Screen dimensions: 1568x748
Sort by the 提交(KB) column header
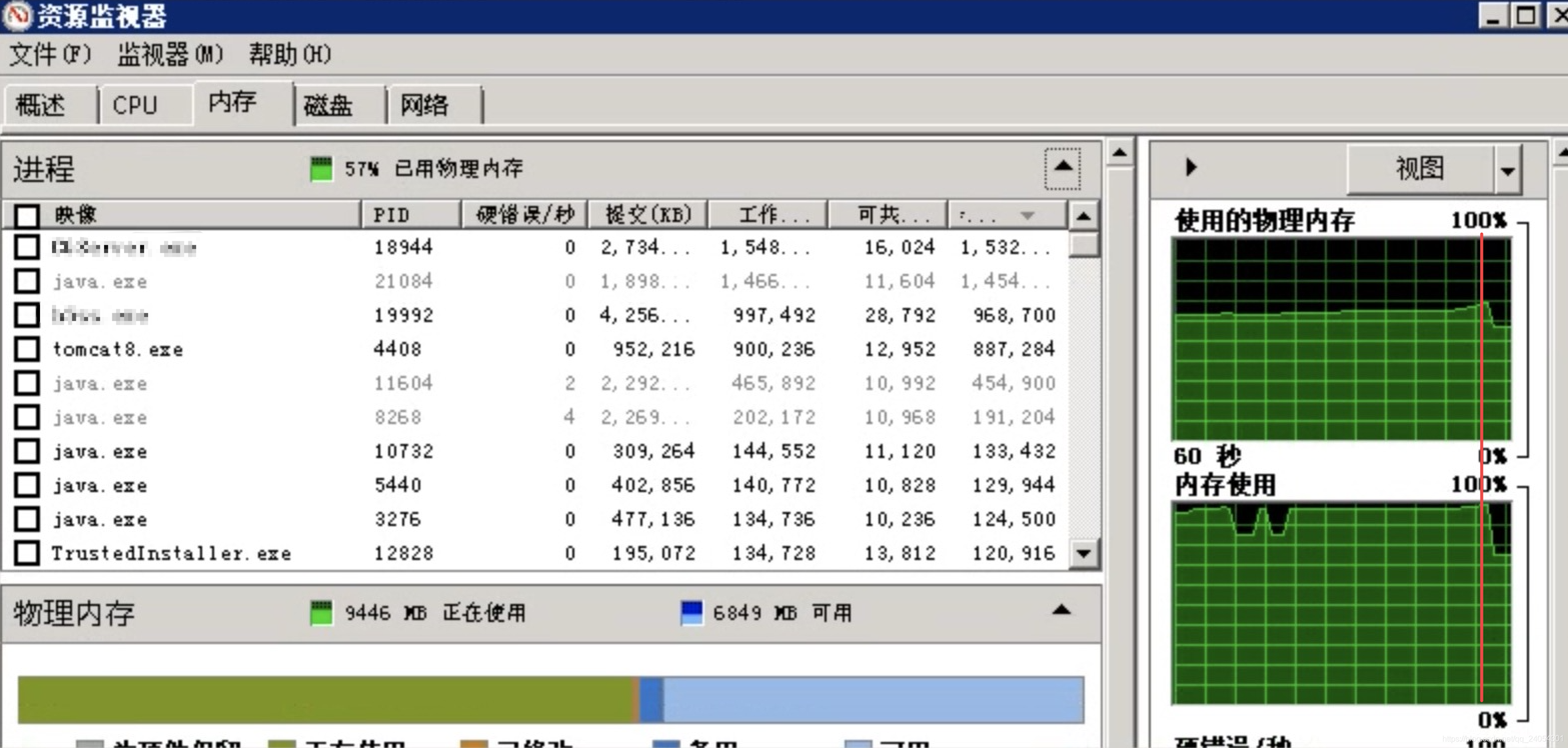click(x=647, y=214)
